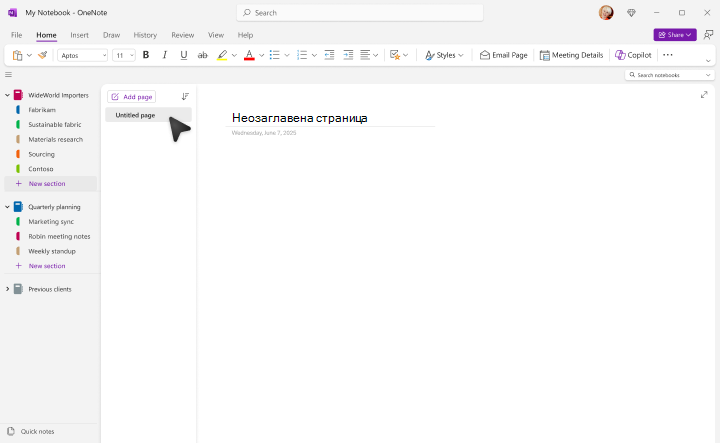Expand the Previous clients notebook
The width and height of the screenshot is (720, 443).
click(7, 289)
